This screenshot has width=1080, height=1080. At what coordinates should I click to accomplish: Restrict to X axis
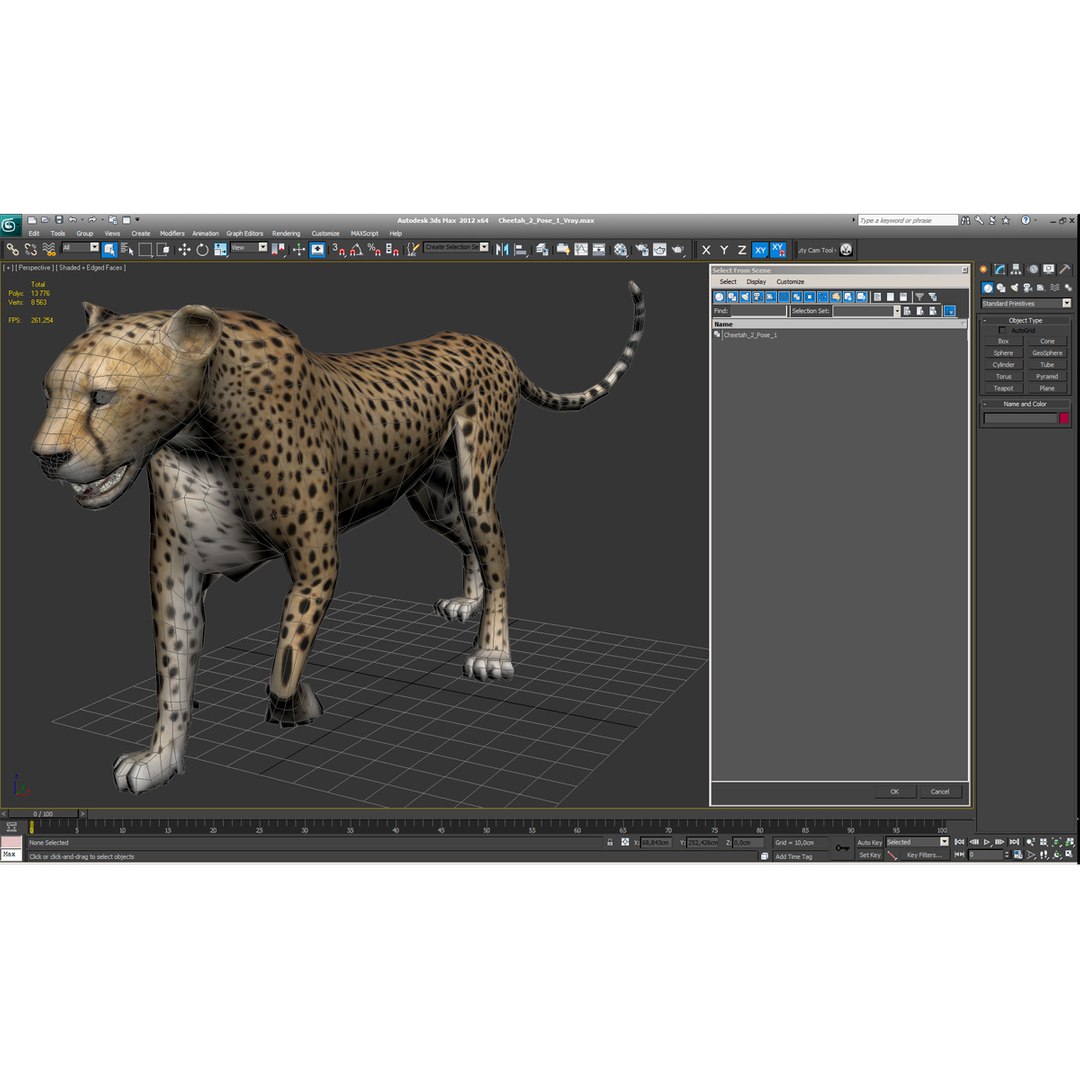click(x=706, y=250)
